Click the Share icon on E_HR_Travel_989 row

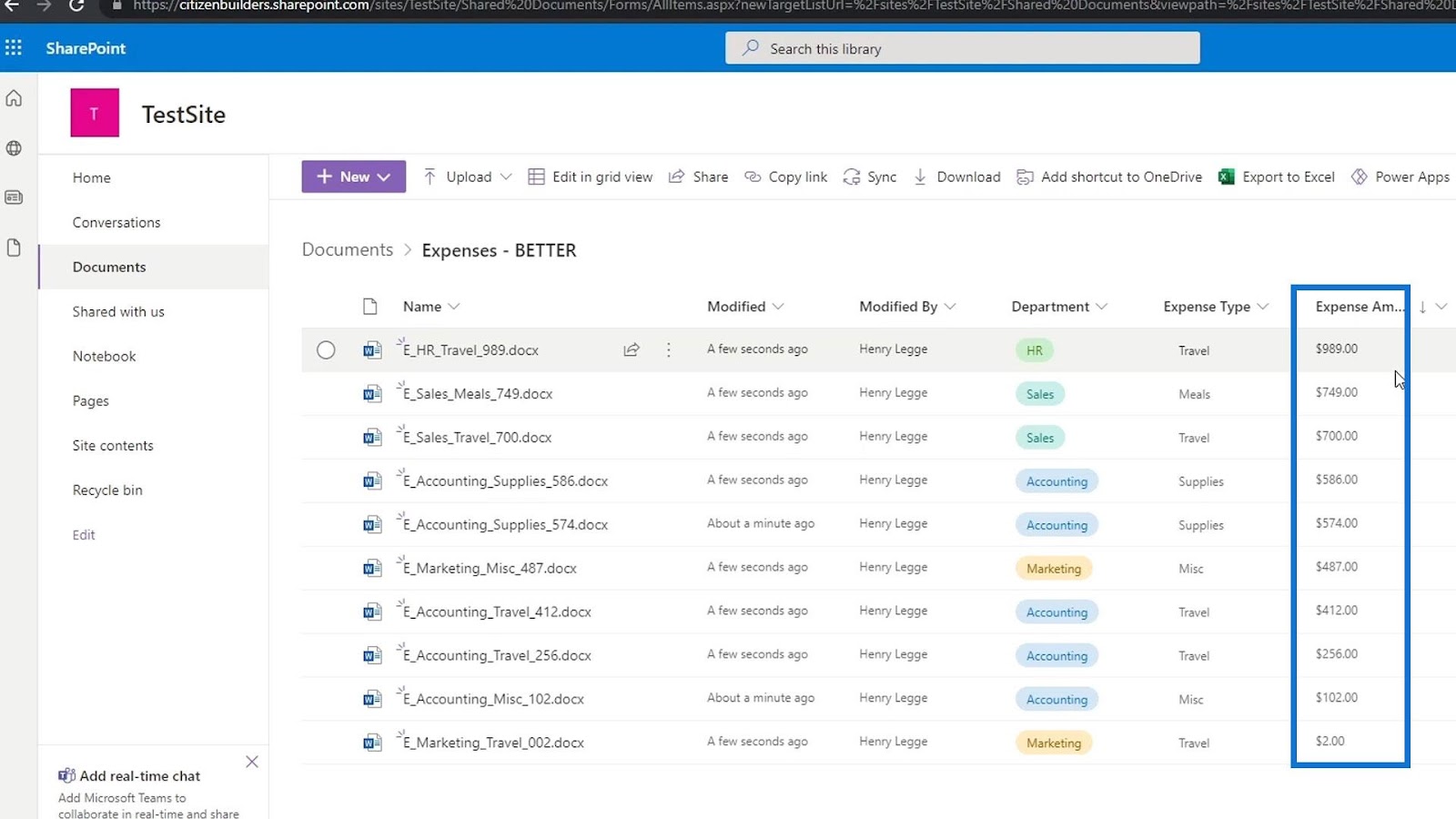click(631, 349)
